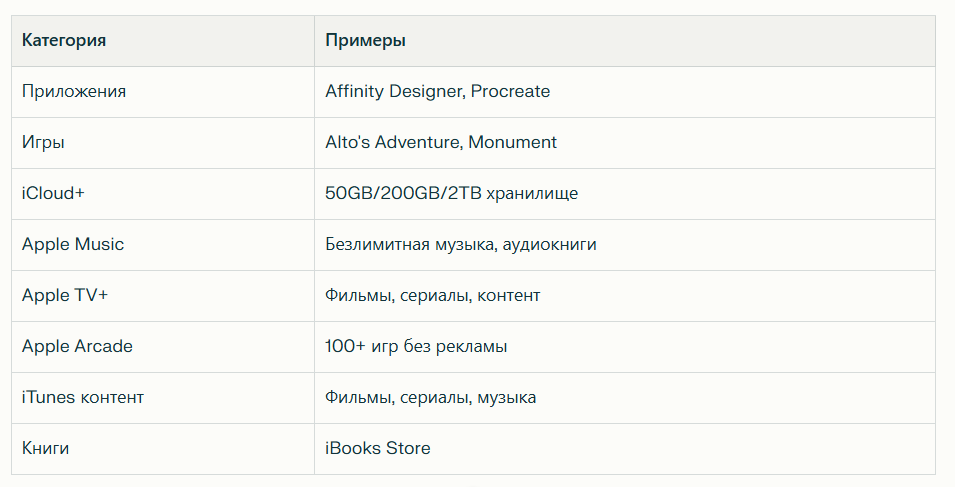Viewport: 955px width, 487px height.
Task: Click '50GB/200GB/2TB хранилище' cell
Action: (625, 194)
